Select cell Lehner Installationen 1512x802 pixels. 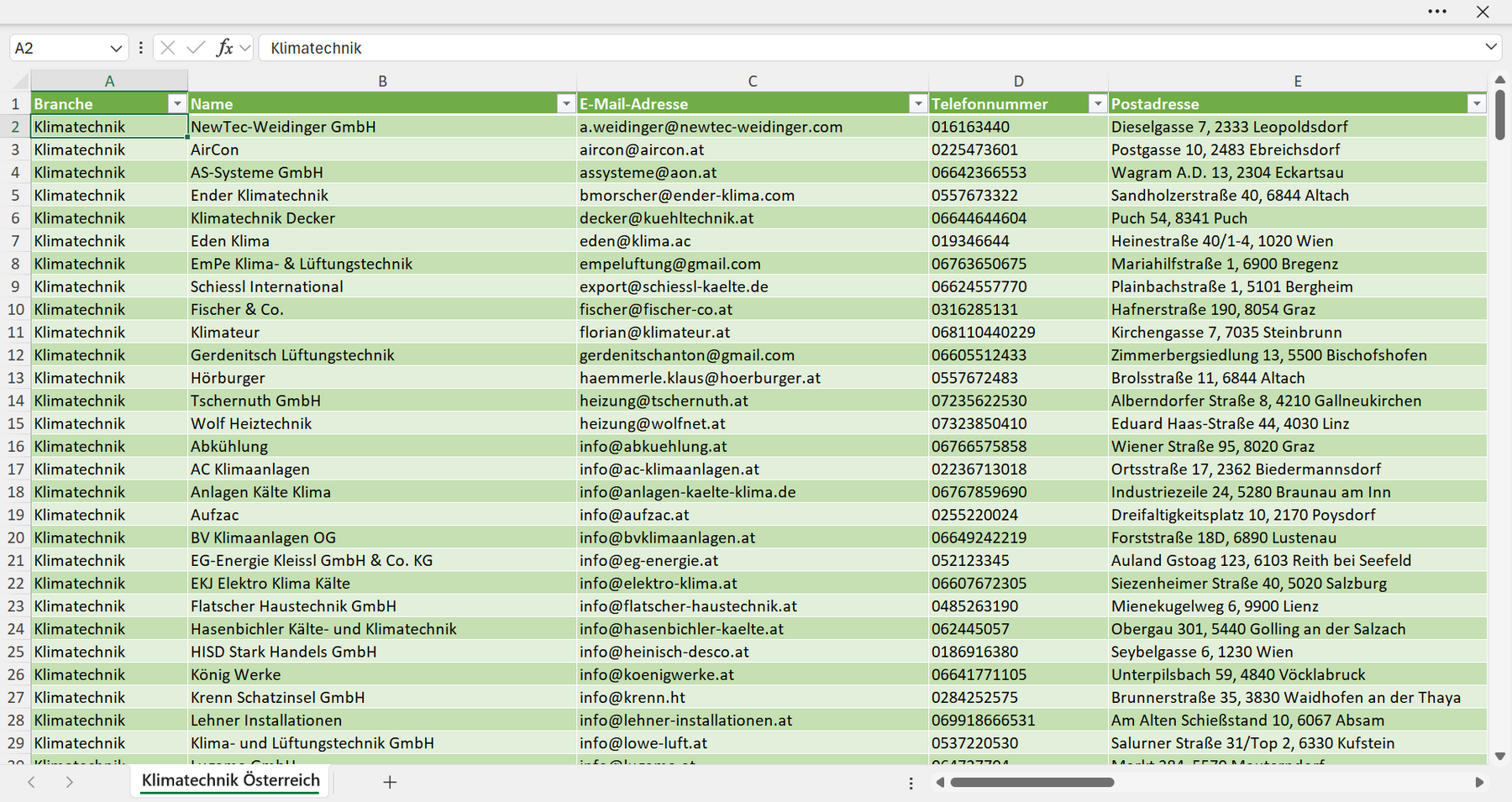click(382, 721)
